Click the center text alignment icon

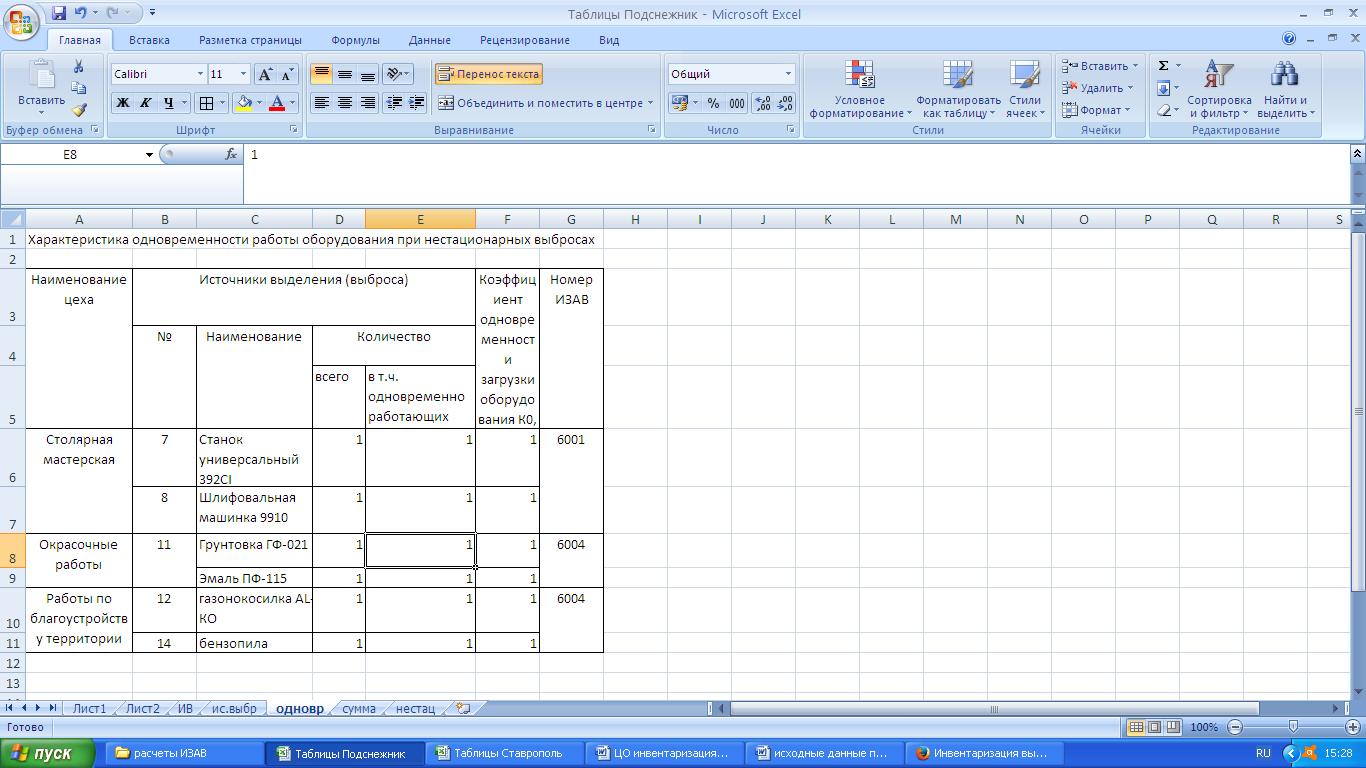coord(345,103)
